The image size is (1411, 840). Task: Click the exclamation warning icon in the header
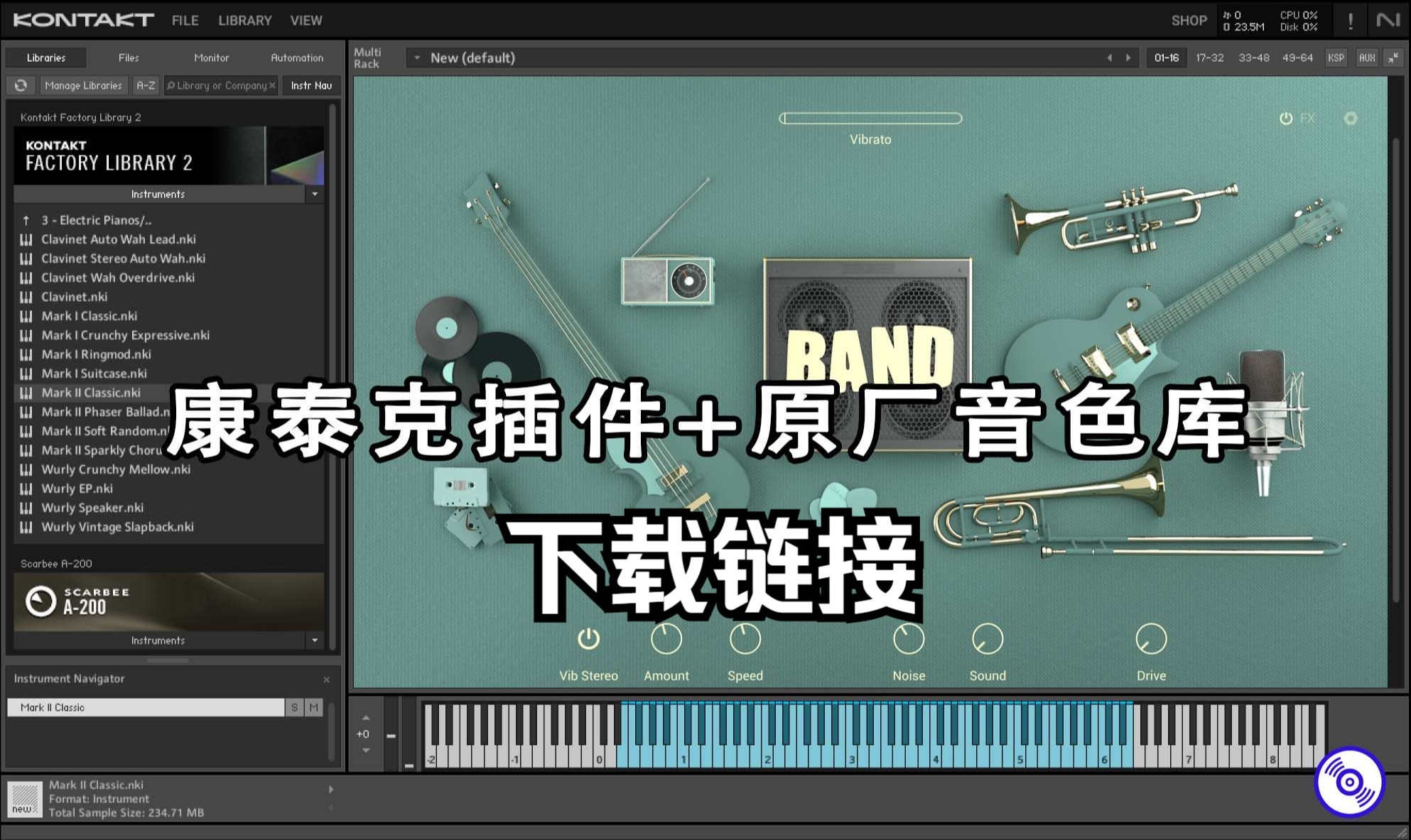coord(1350,20)
